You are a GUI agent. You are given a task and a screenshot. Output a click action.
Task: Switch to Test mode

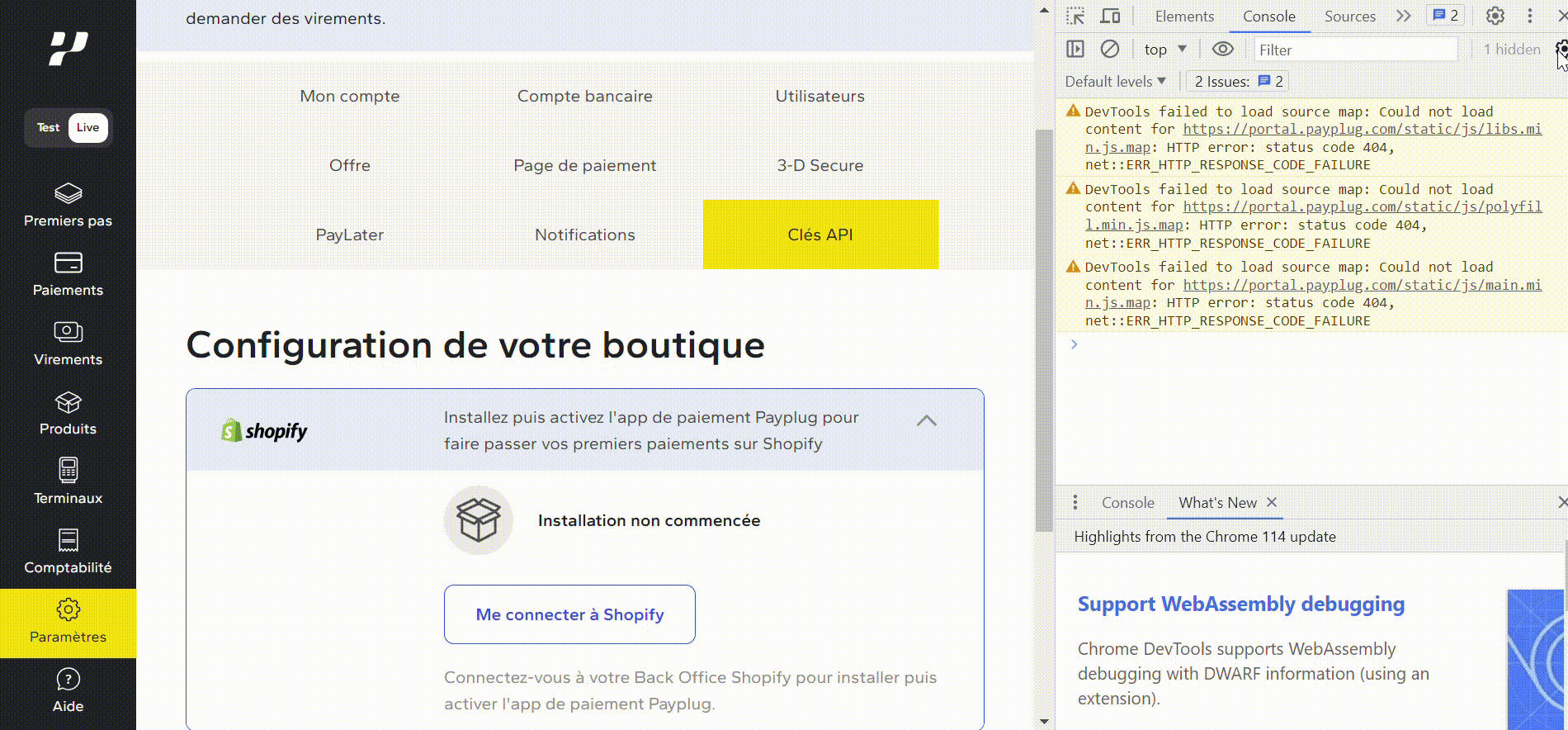tap(48, 128)
